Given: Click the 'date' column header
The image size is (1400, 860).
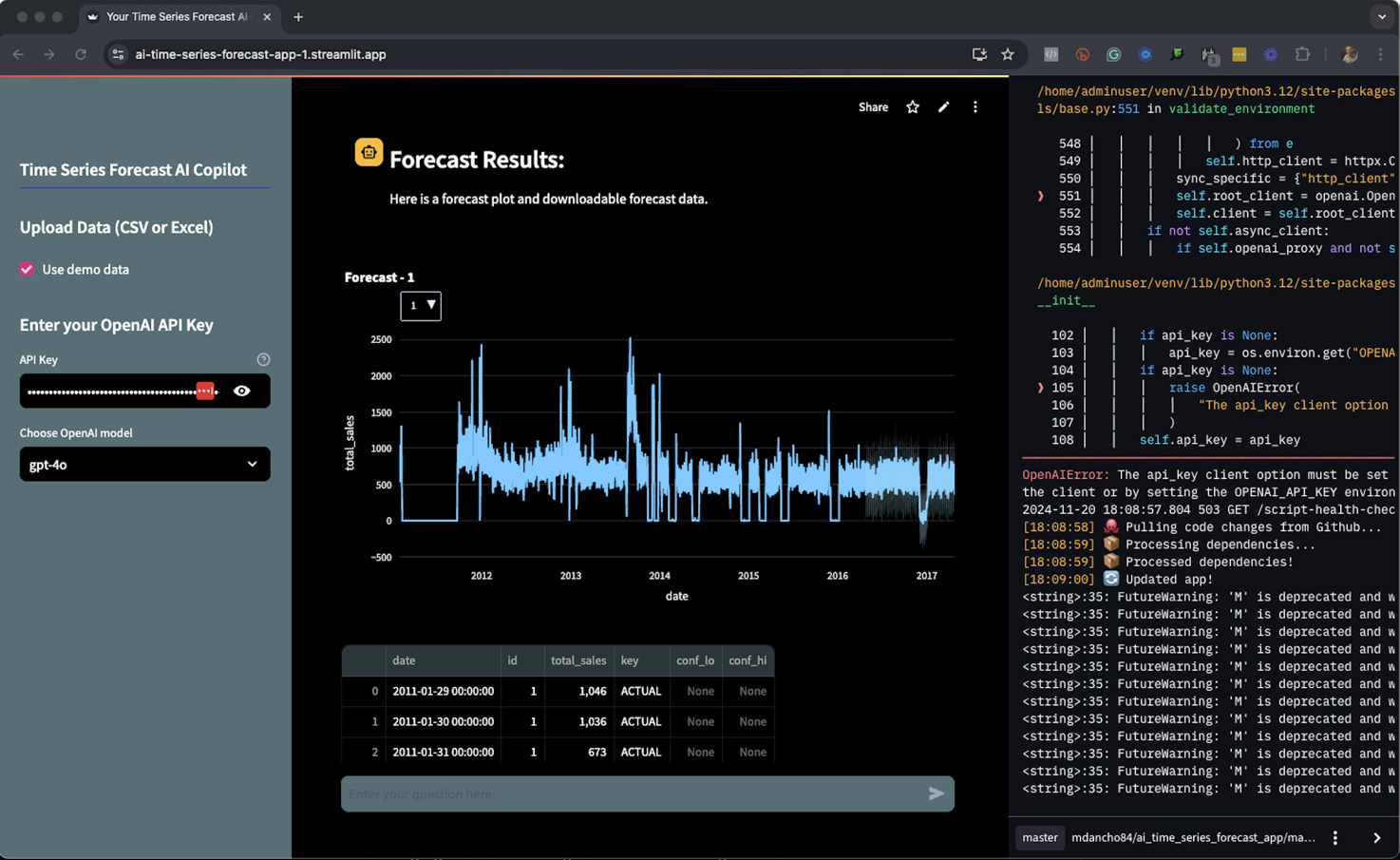Looking at the screenshot, I should pyautogui.click(x=444, y=660).
